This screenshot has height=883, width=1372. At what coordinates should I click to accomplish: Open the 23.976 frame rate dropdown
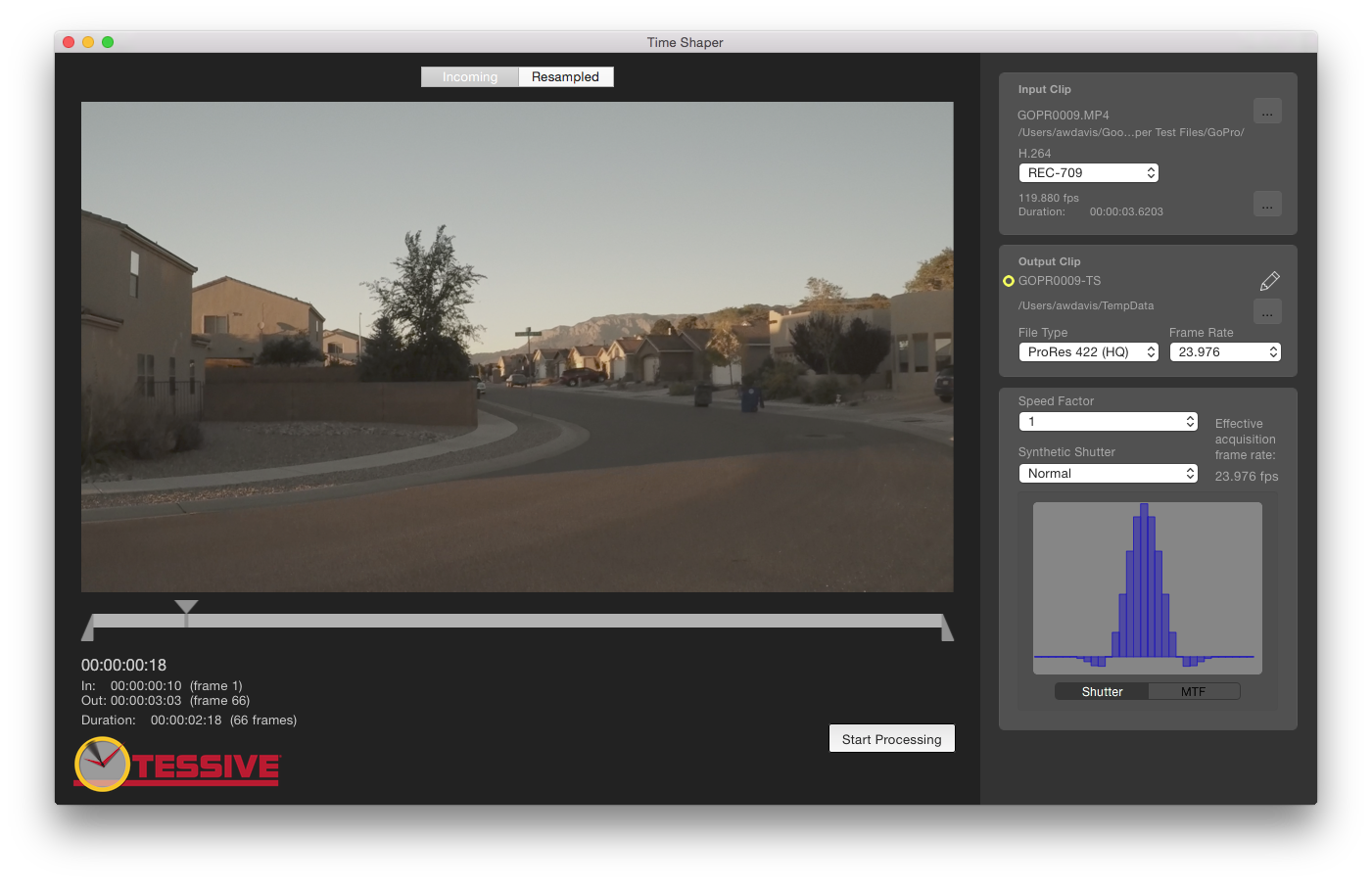(x=1225, y=352)
